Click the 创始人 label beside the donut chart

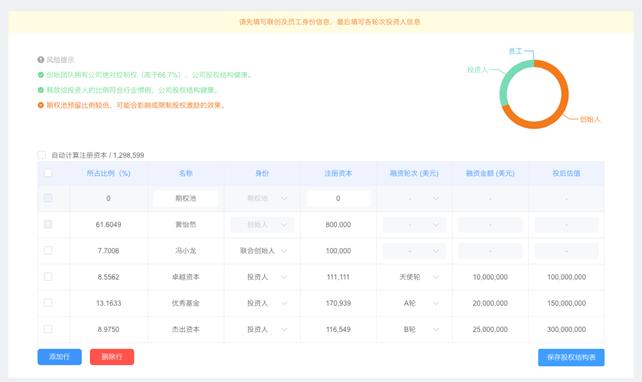tap(590, 119)
